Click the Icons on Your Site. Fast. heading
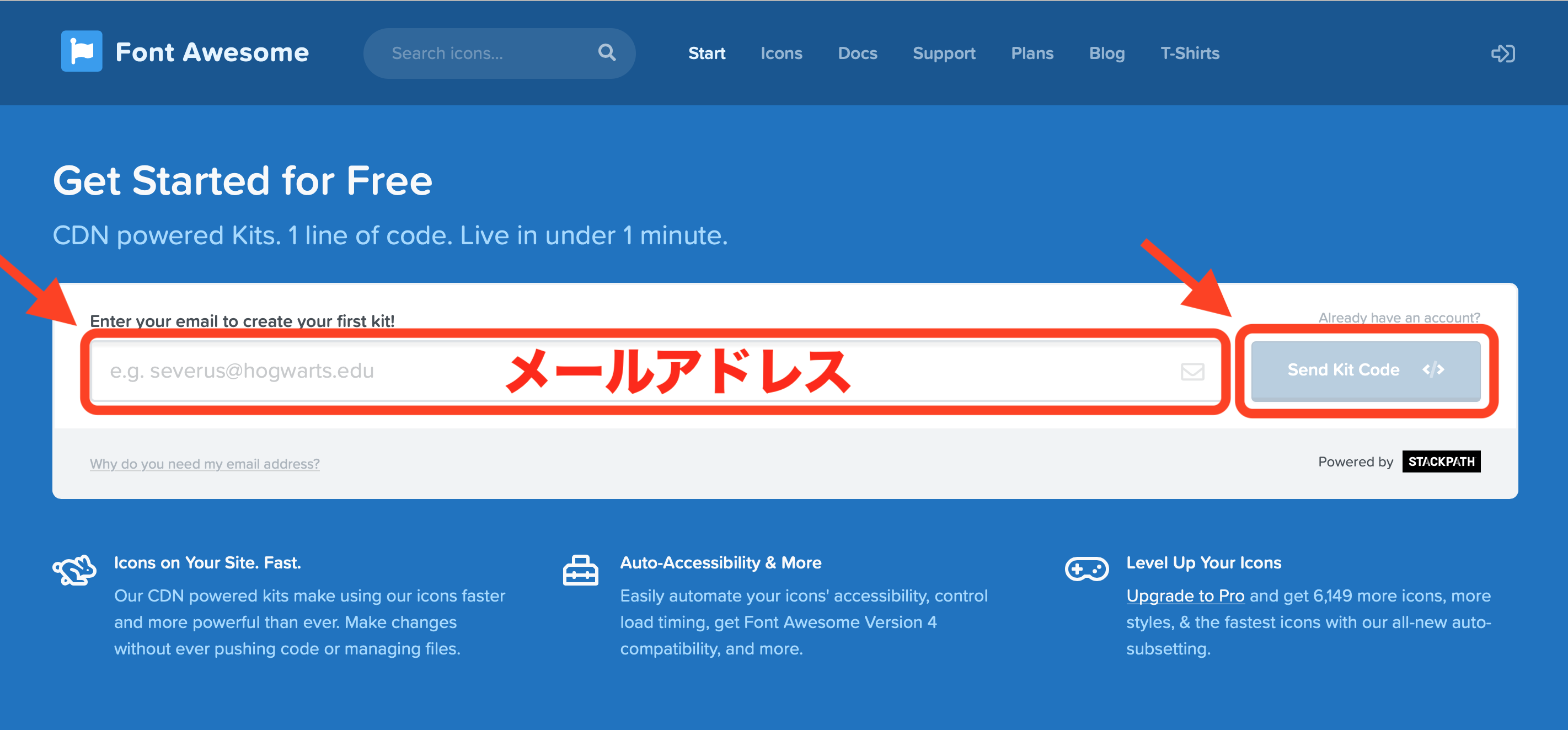The image size is (1568, 730). (x=207, y=563)
